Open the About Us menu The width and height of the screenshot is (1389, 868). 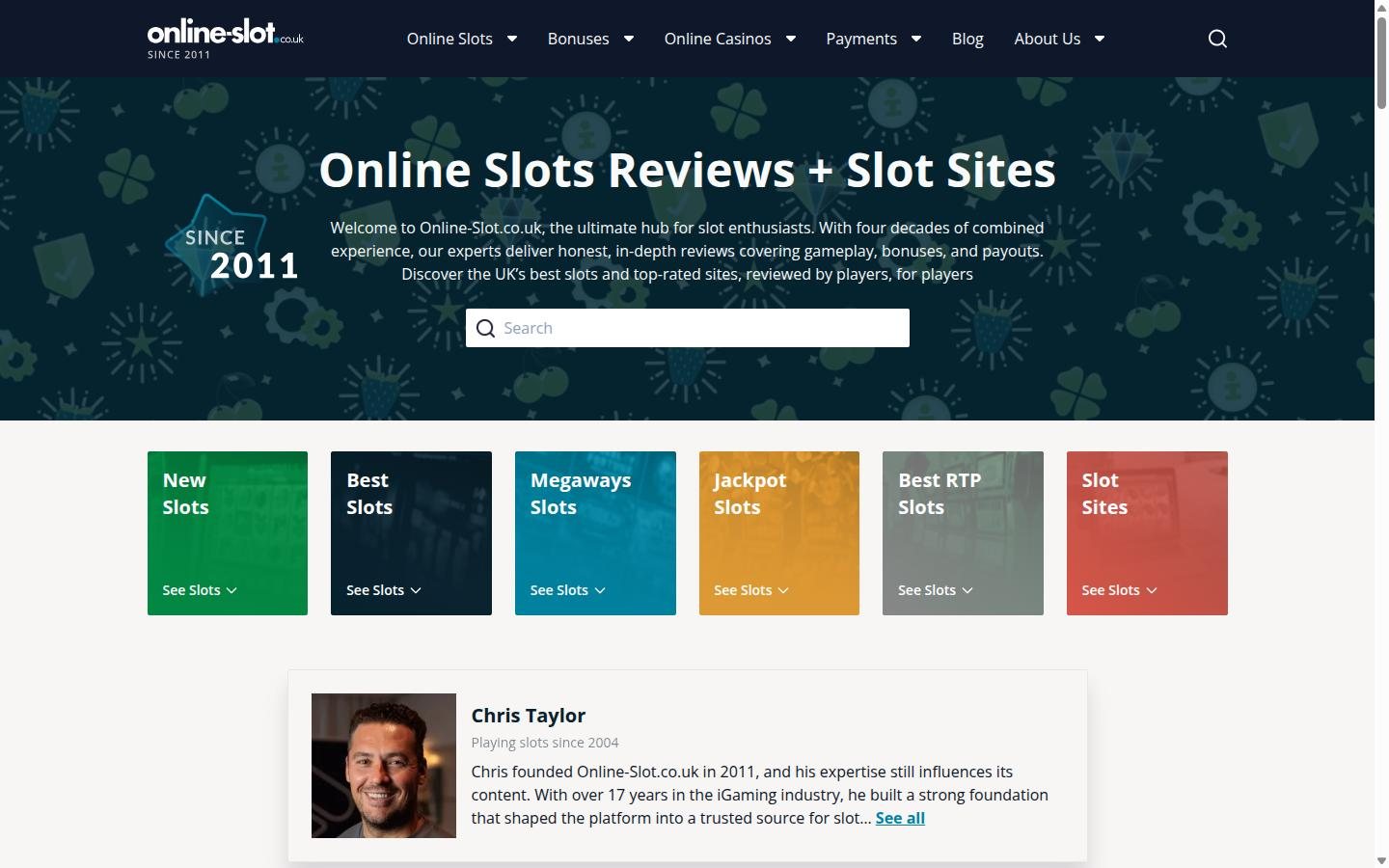pyautogui.click(x=1047, y=39)
